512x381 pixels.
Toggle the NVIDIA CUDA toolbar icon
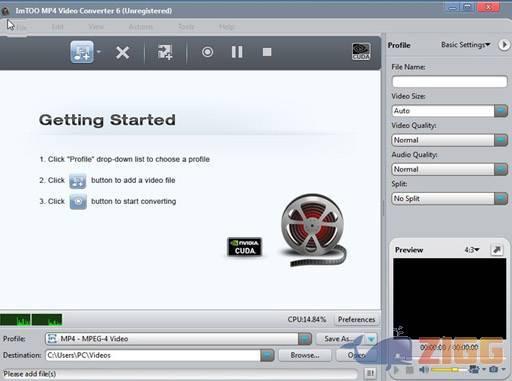click(x=361, y=52)
